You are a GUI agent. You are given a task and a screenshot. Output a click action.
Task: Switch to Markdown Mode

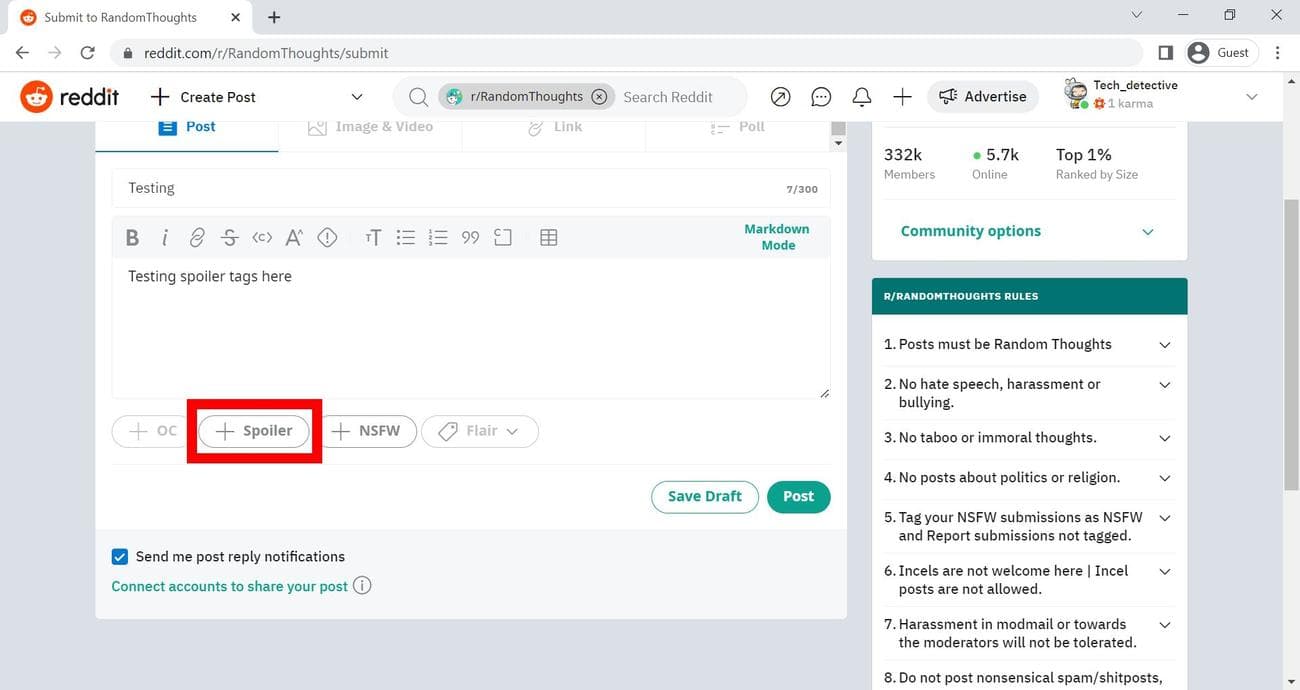pyautogui.click(x=777, y=237)
